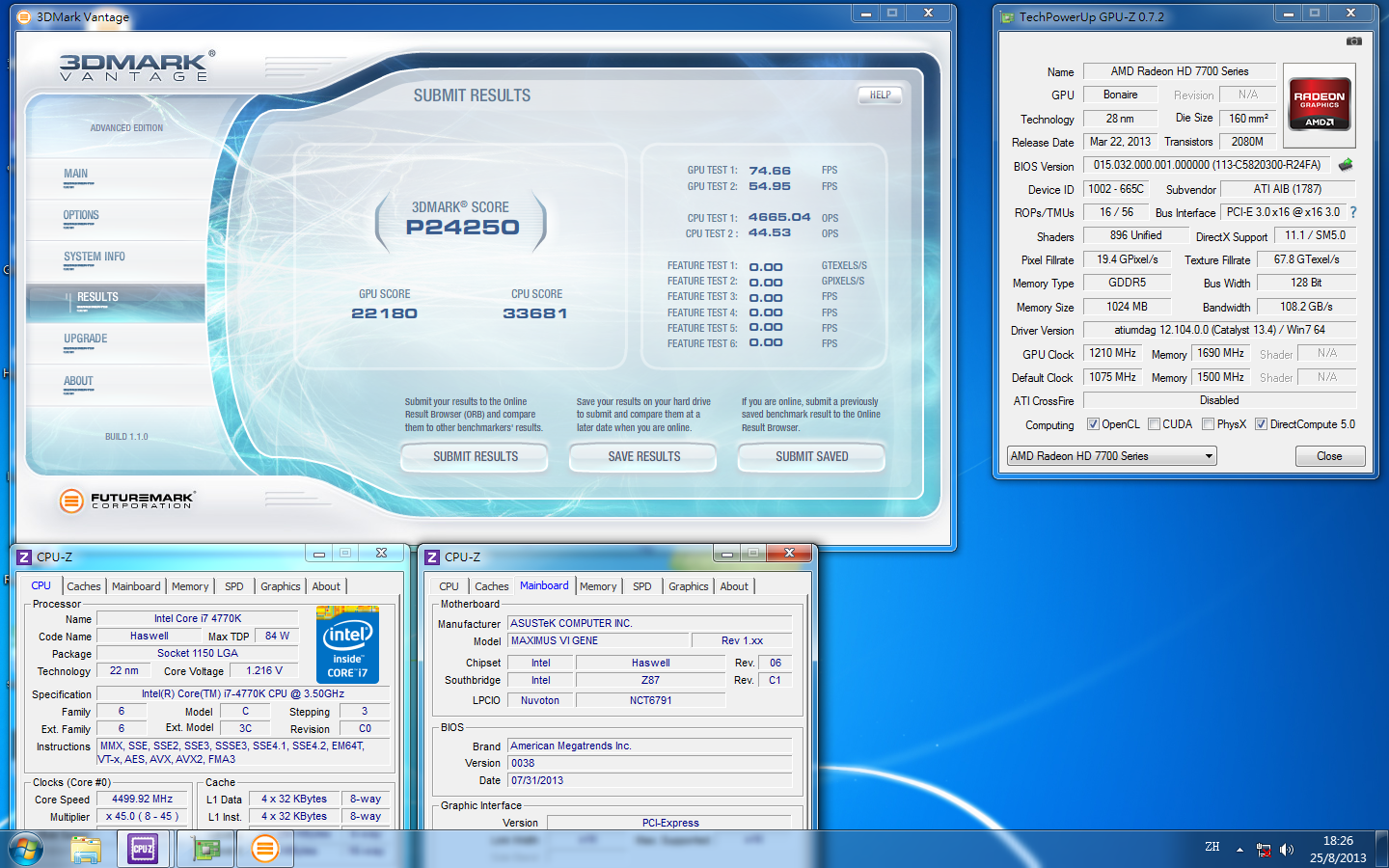
Task: Click the MAXIMUS VI GENE model field
Action: (x=598, y=640)
